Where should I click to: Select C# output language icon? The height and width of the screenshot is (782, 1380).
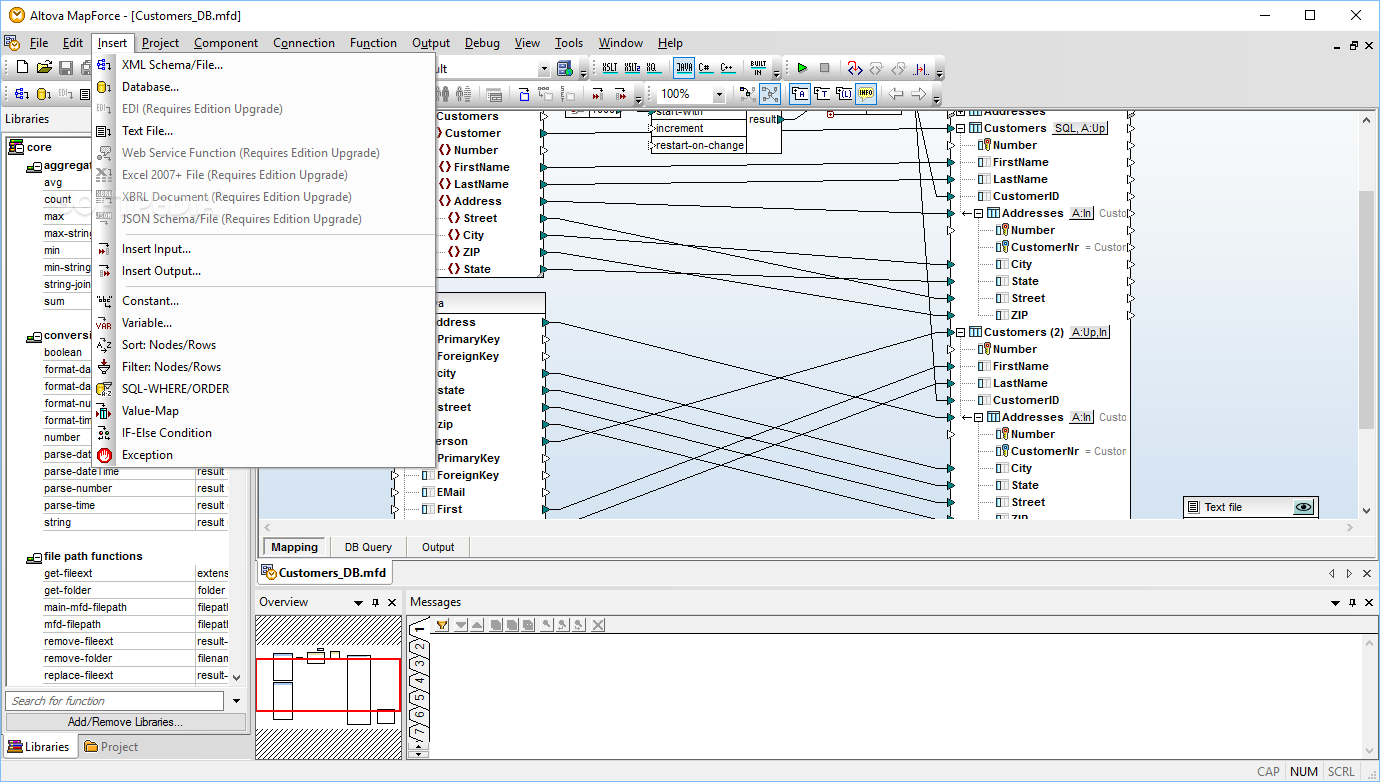(x=706, y=68)
